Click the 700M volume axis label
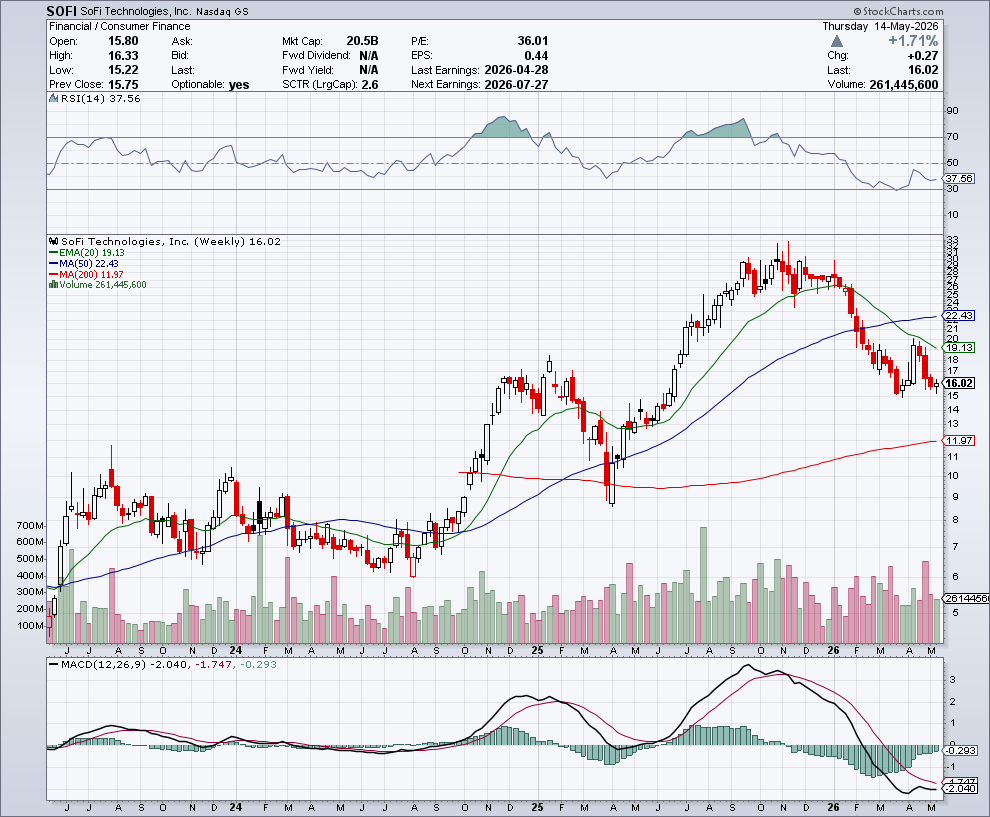The width and height of the screenshot is (990, 817). click(x=30, y=525)
